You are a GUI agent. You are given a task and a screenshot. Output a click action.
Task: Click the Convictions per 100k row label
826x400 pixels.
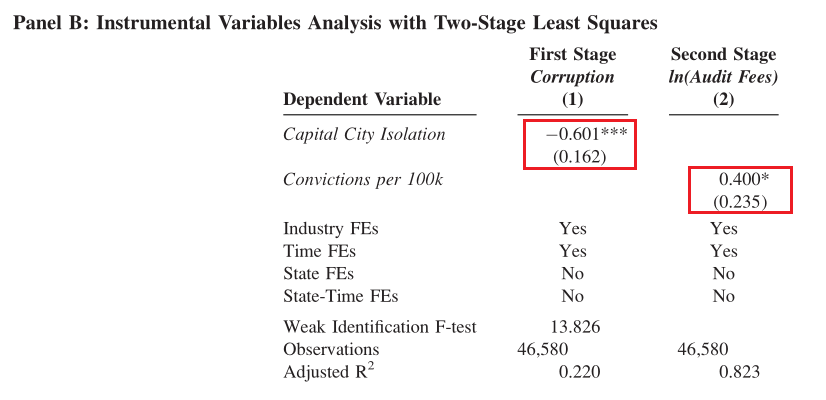coord(363,180)
